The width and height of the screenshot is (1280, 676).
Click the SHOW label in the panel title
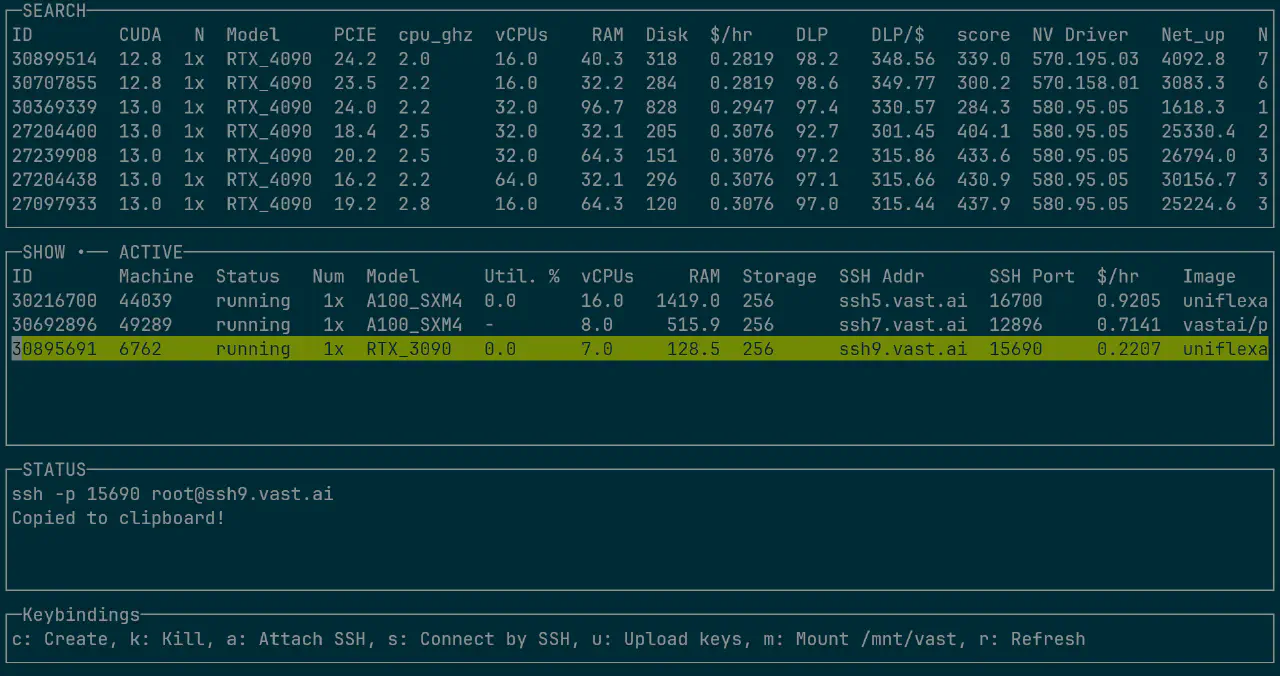(x=44, y=252)
